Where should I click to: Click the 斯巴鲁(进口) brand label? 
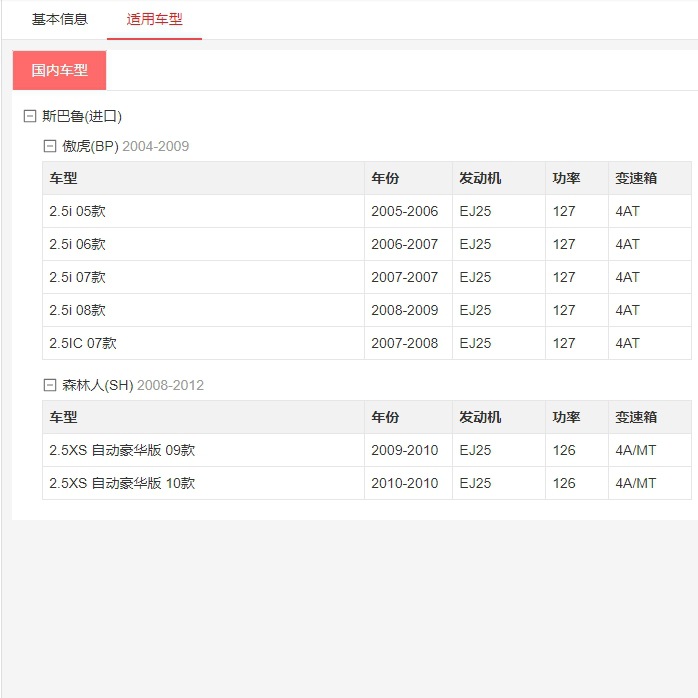tap(82, 117)
